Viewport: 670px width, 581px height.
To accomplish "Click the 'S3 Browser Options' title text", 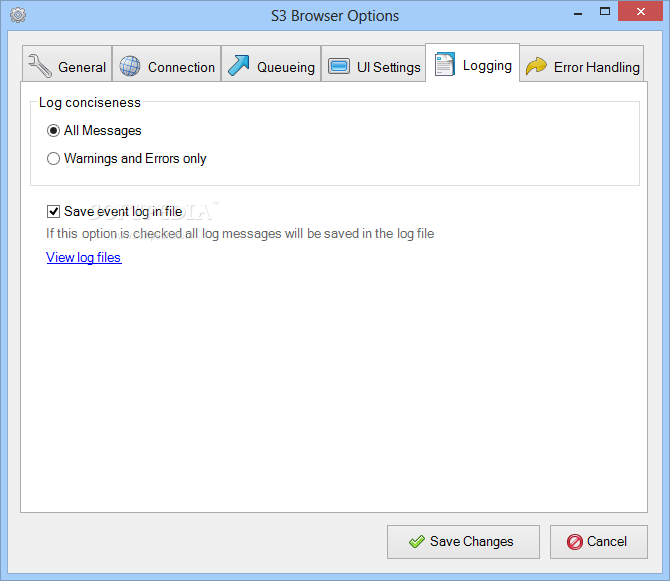I will 335,16.
